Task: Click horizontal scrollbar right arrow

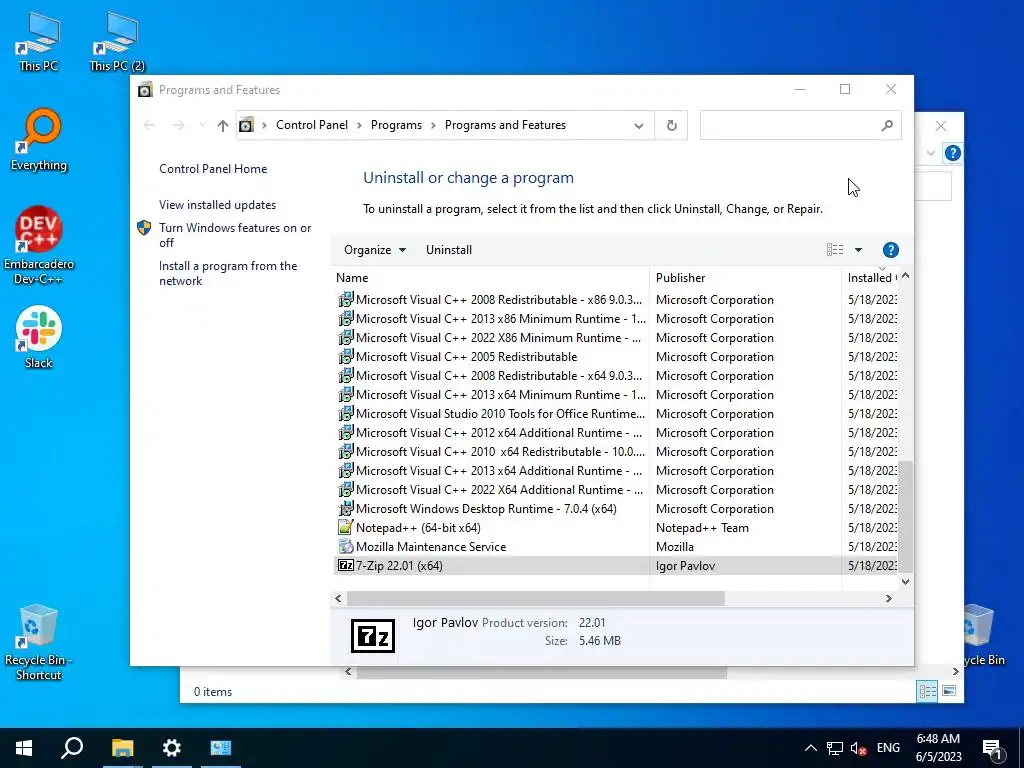Action: tap(888, 598)
